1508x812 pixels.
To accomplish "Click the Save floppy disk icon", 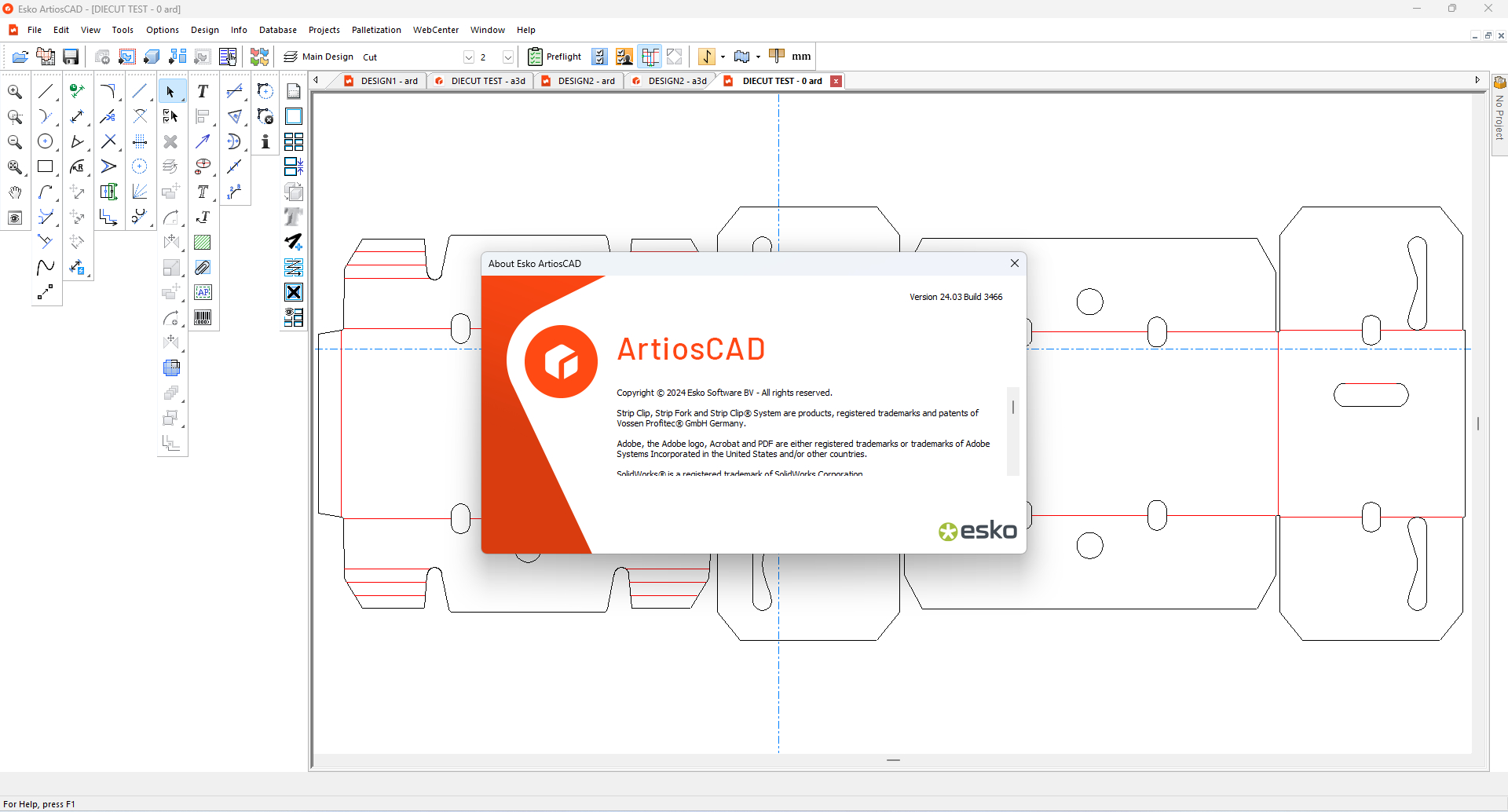I will click(x=71, y=57).
